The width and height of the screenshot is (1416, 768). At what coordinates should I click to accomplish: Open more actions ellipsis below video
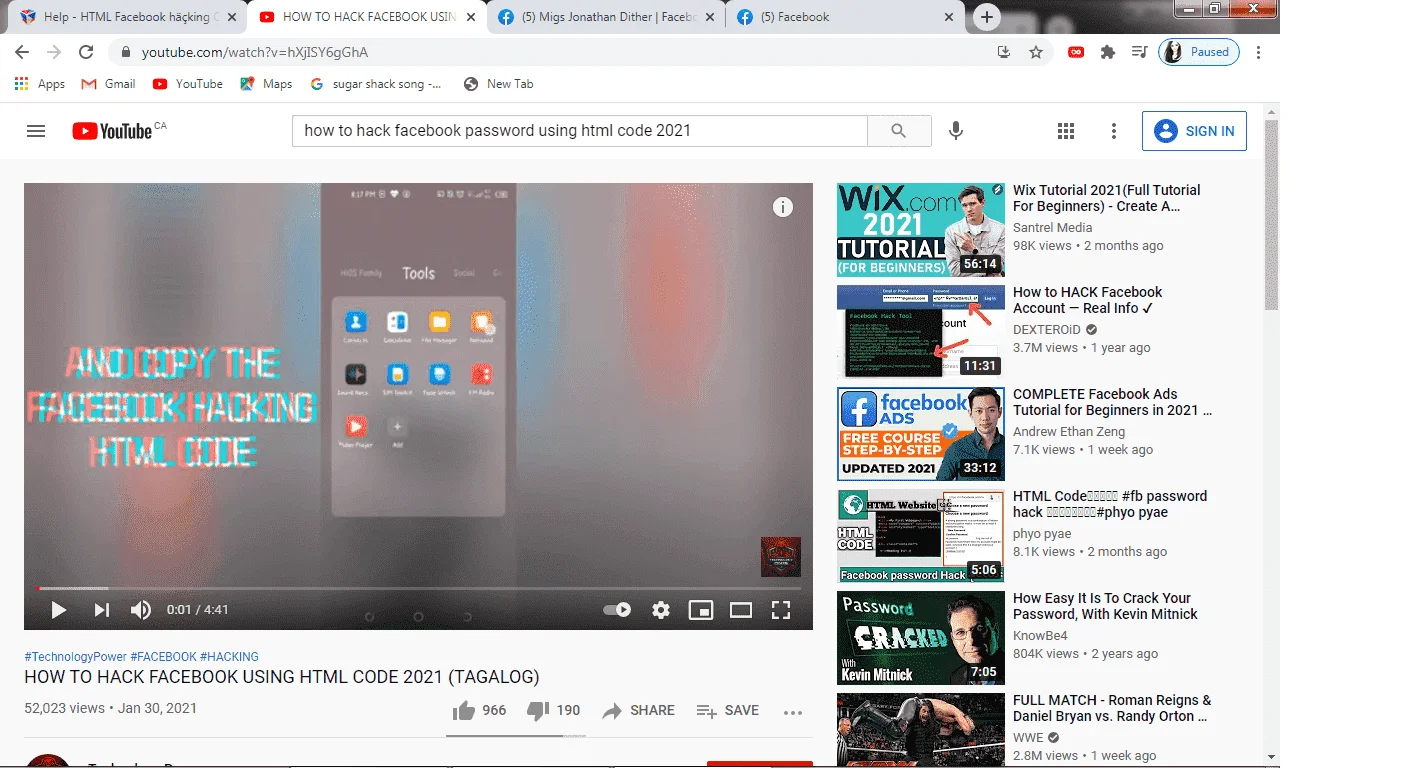(793, 712)
